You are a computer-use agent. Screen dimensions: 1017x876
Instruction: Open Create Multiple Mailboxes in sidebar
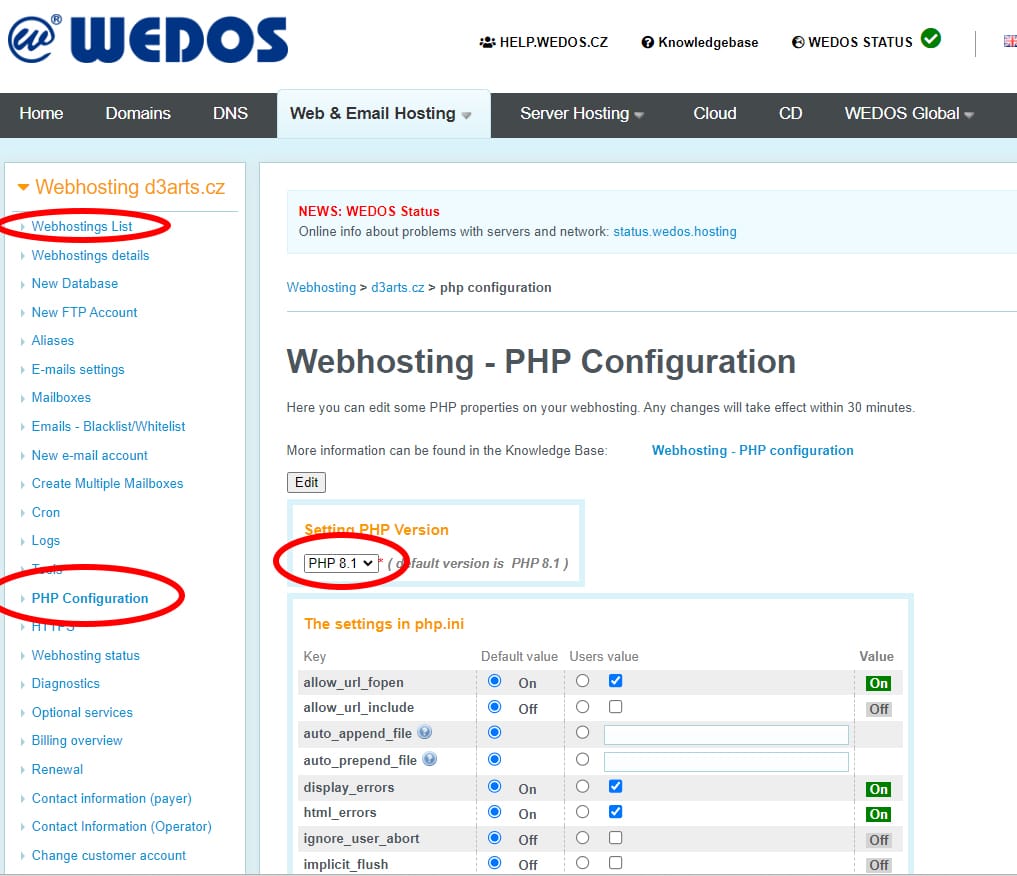(107, 484)
